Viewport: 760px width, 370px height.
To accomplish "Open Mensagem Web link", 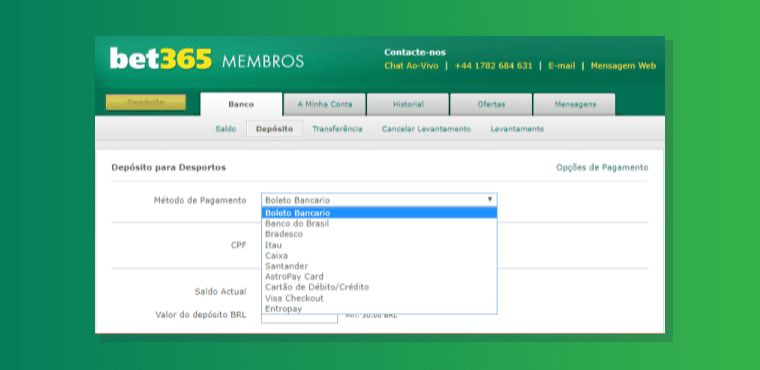I will [x=623, y=66].
